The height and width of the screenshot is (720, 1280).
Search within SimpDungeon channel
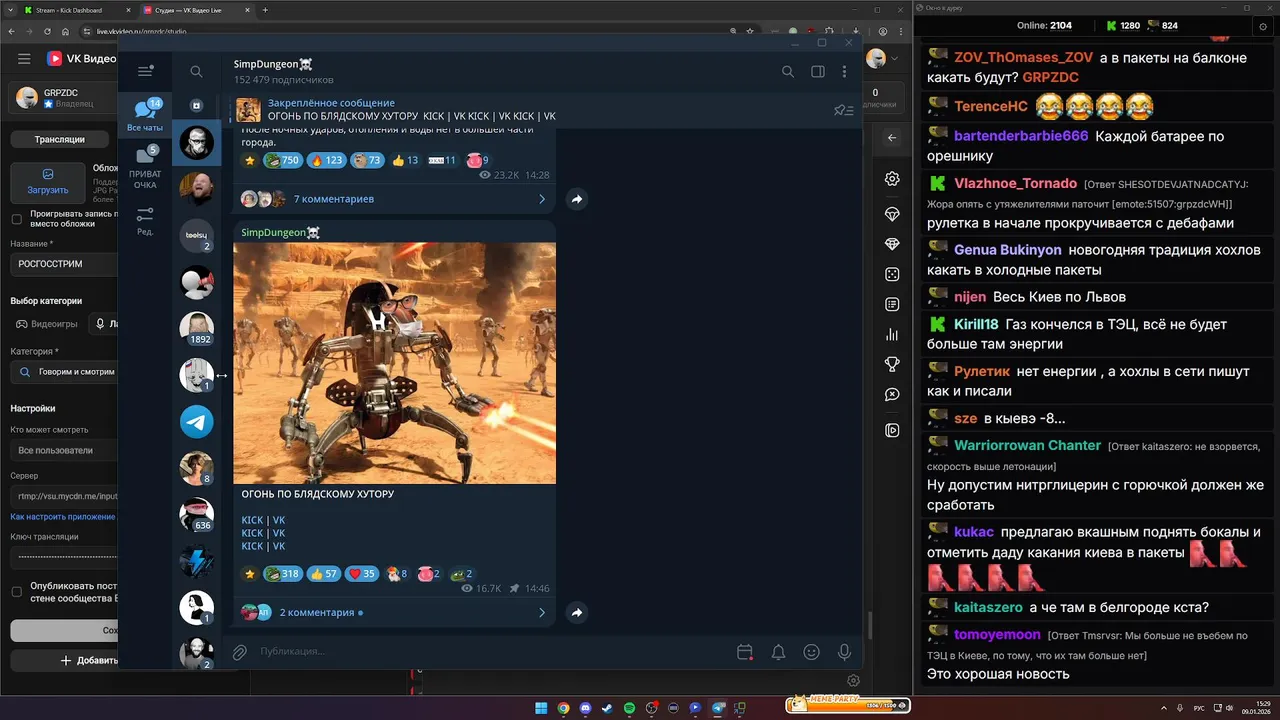tap(788, 72)
